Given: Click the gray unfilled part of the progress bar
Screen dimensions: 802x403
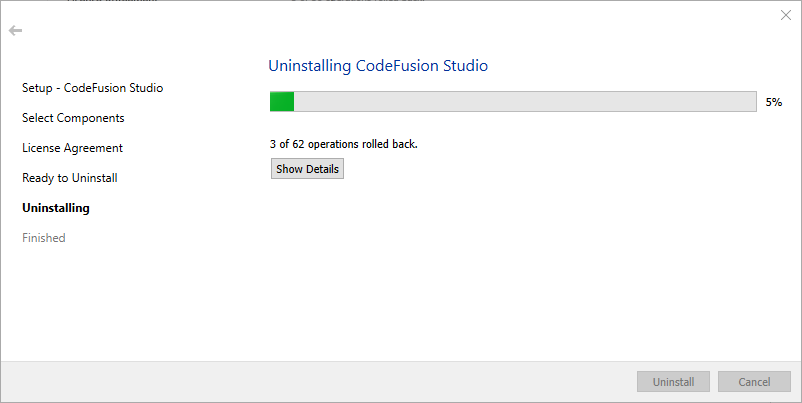Looking at the screenshot, I should coord(525,101).
